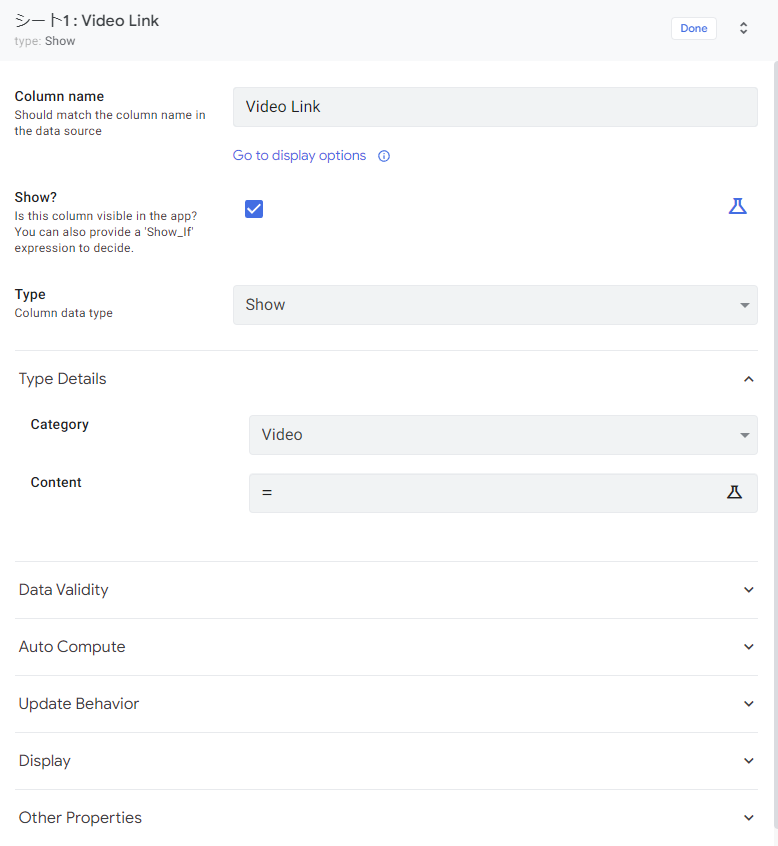Viewport: 778px width, 846px height.
Task: Expand the Other Properties section
Action: pos(749,817)
